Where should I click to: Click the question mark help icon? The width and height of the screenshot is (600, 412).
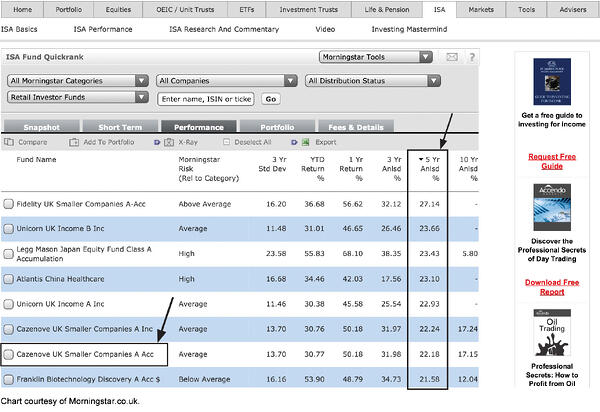click(472, 57)
